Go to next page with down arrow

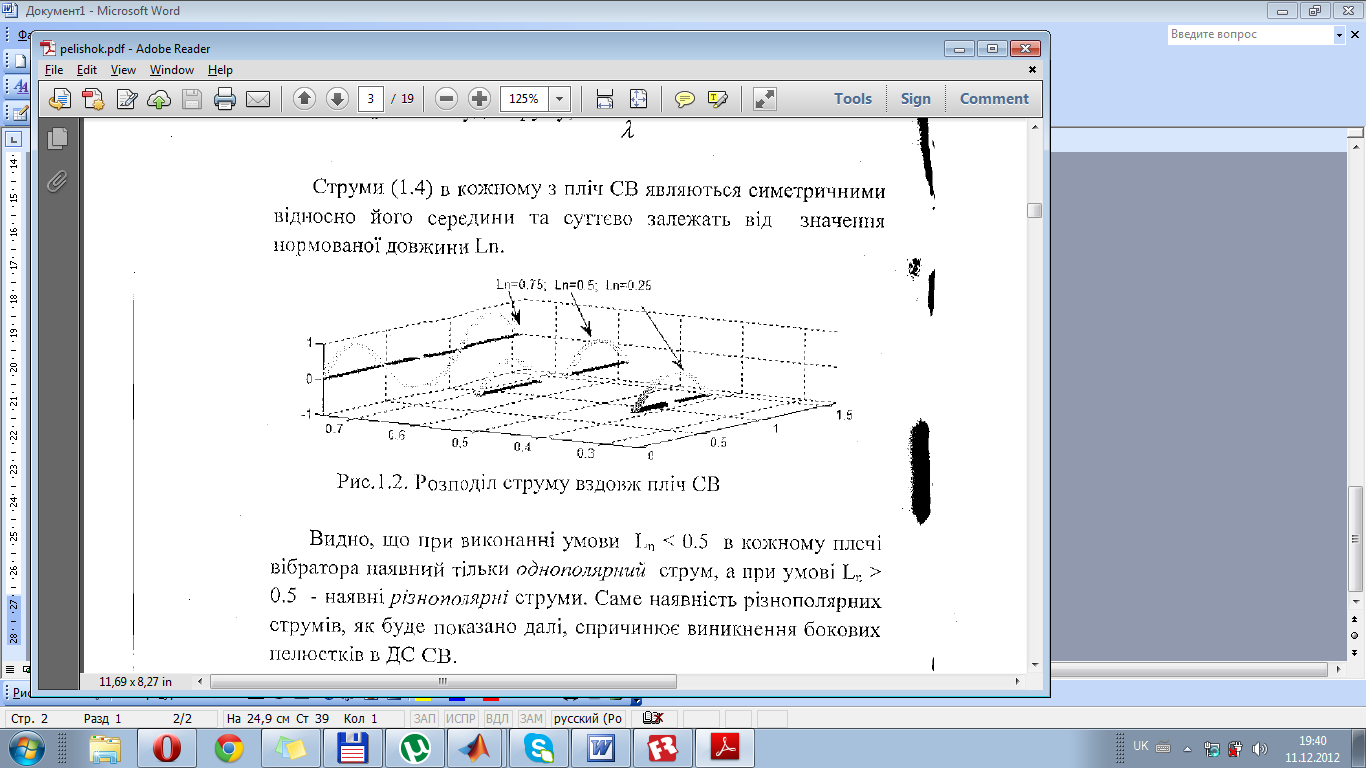pyautogui.click(x=337, y=99)
